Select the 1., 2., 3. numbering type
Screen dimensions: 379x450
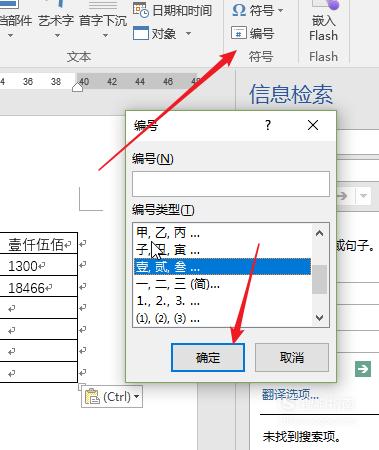222,301
